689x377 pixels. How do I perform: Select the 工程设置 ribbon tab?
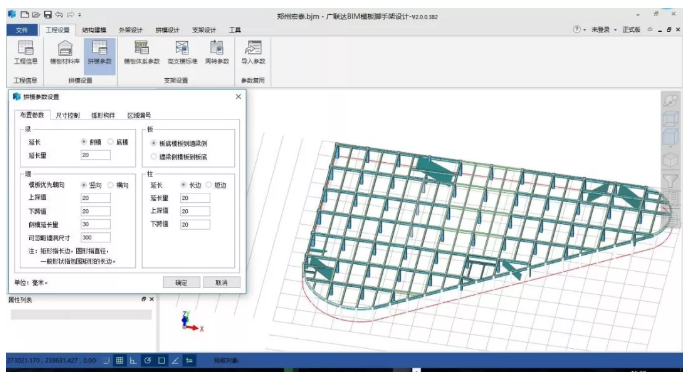[58, 30]
